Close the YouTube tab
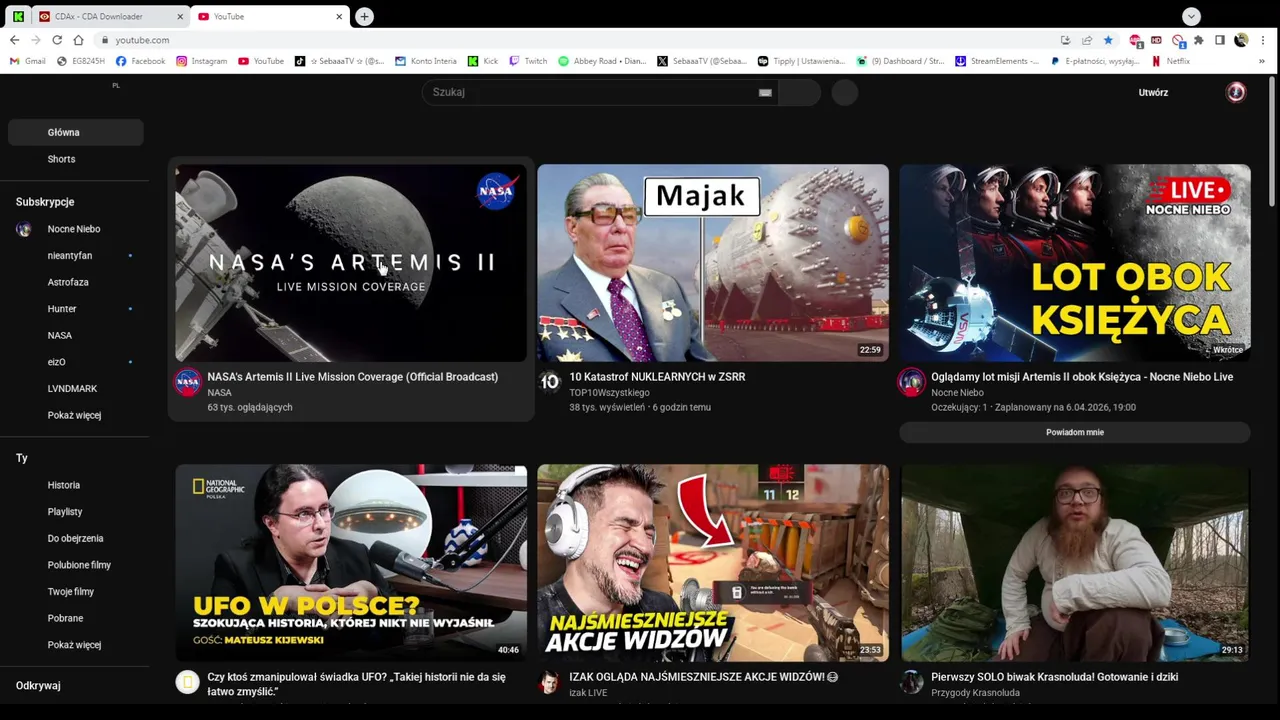The width and height of the screenshot is (1280, 720). pos(339,16)
